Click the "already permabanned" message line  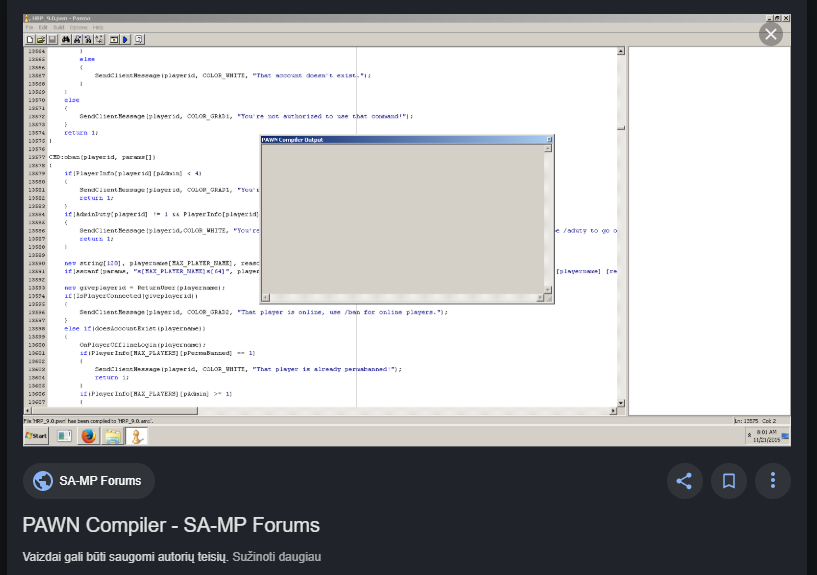[x=248, y=369]
